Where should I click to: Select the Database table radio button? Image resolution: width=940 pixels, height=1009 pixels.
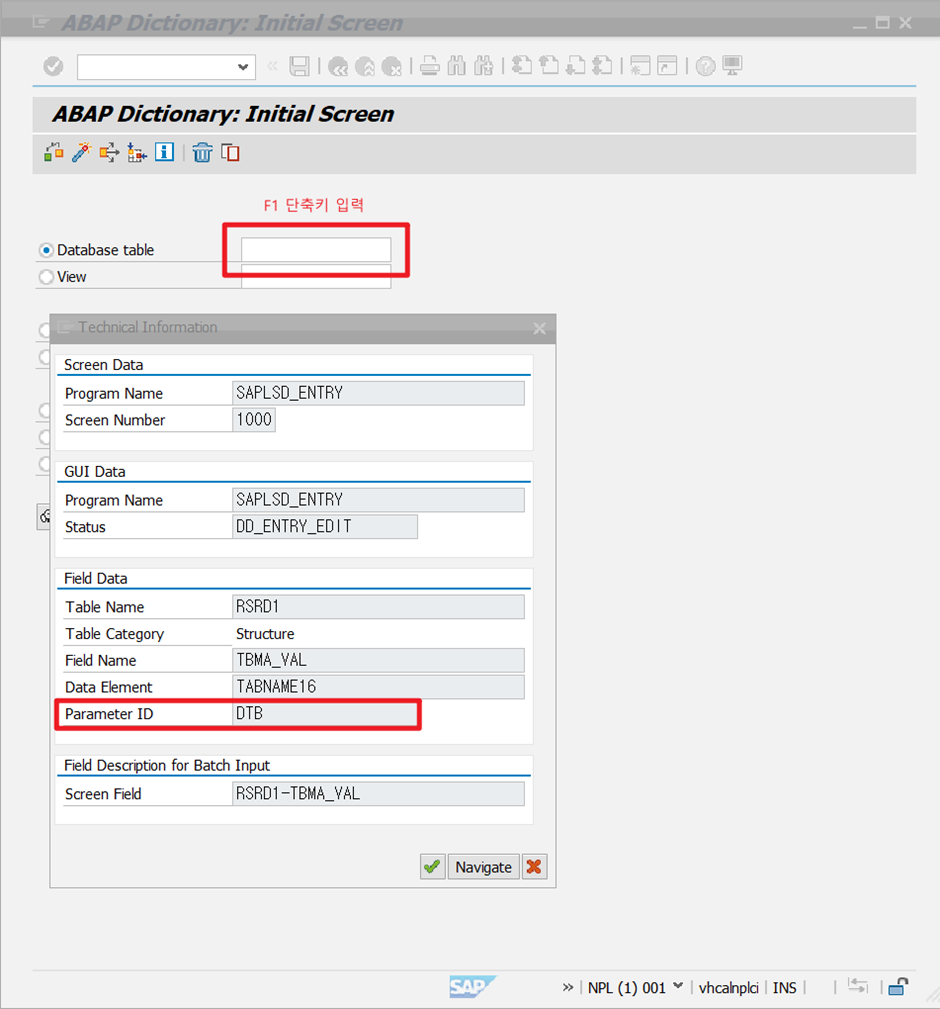click(46, 250)
